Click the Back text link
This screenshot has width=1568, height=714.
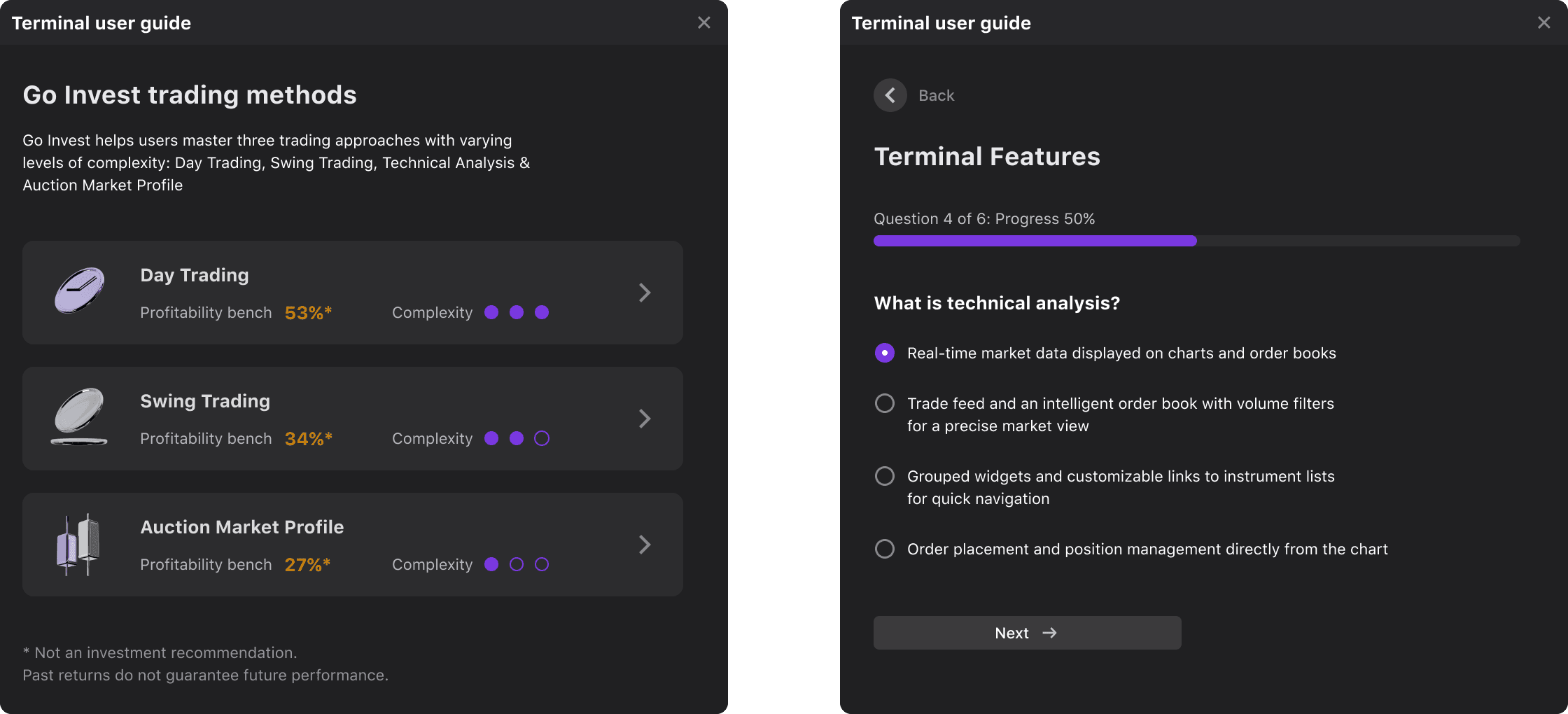click(936, 95)
